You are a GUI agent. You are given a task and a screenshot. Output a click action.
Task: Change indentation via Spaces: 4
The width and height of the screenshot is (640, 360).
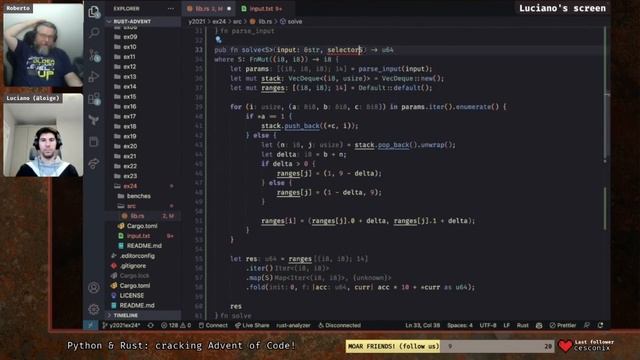(x=460, y=325)
